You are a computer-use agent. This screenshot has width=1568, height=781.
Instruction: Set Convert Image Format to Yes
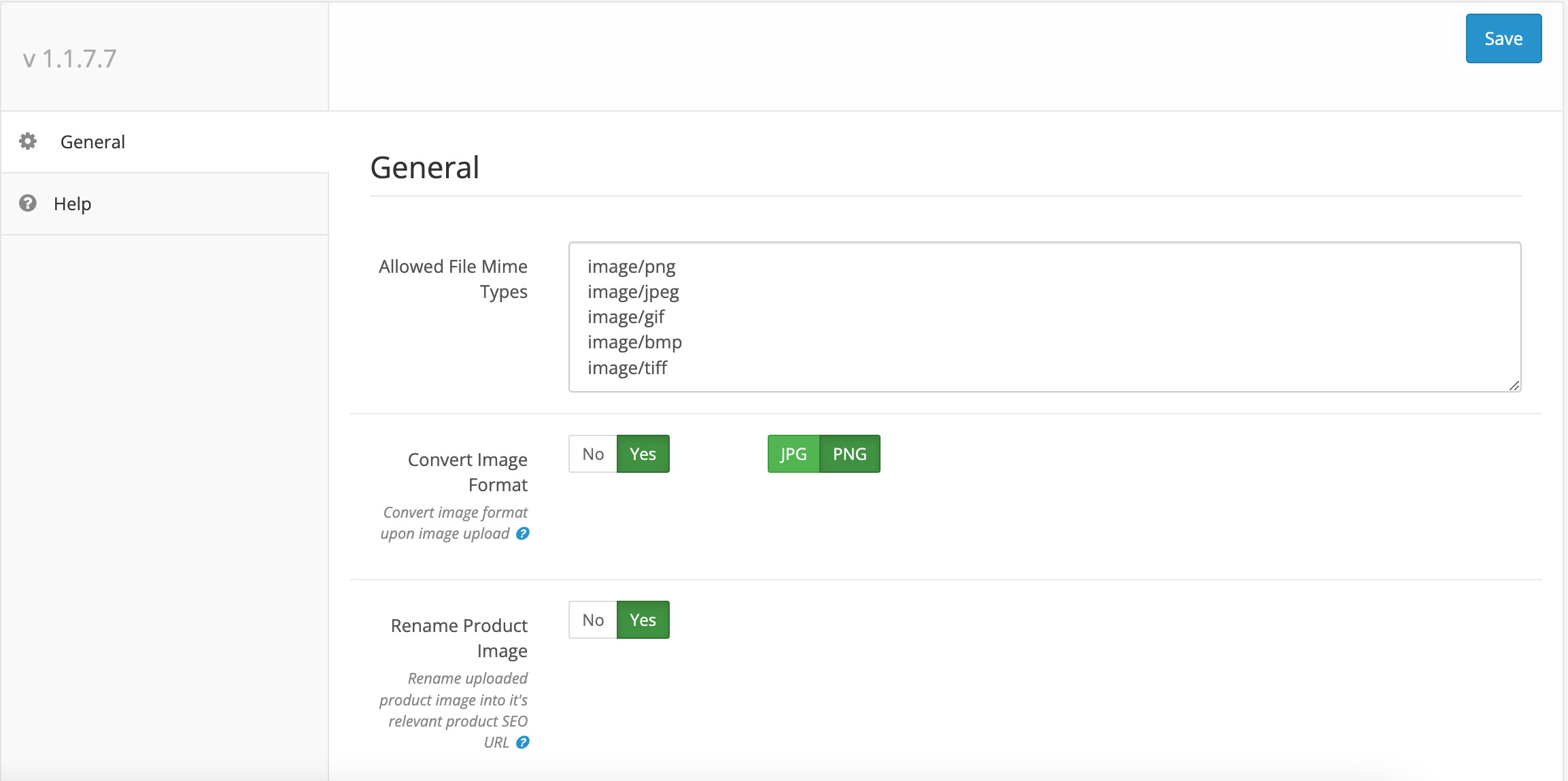643,454
